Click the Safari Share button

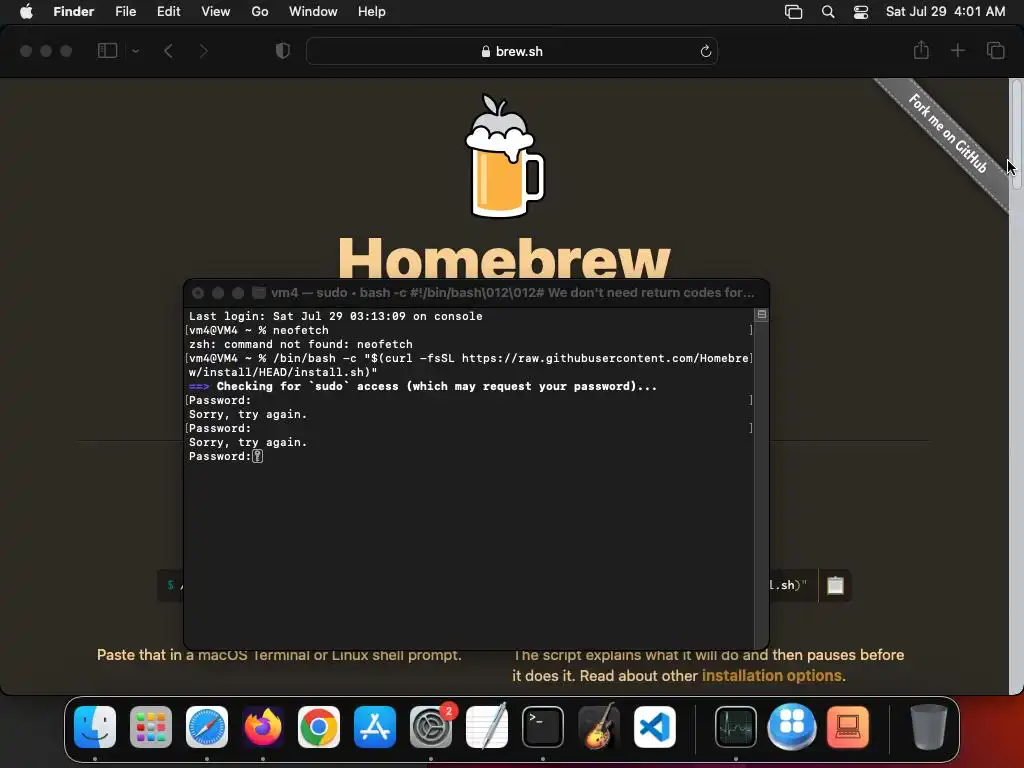[x=921, y=50]
